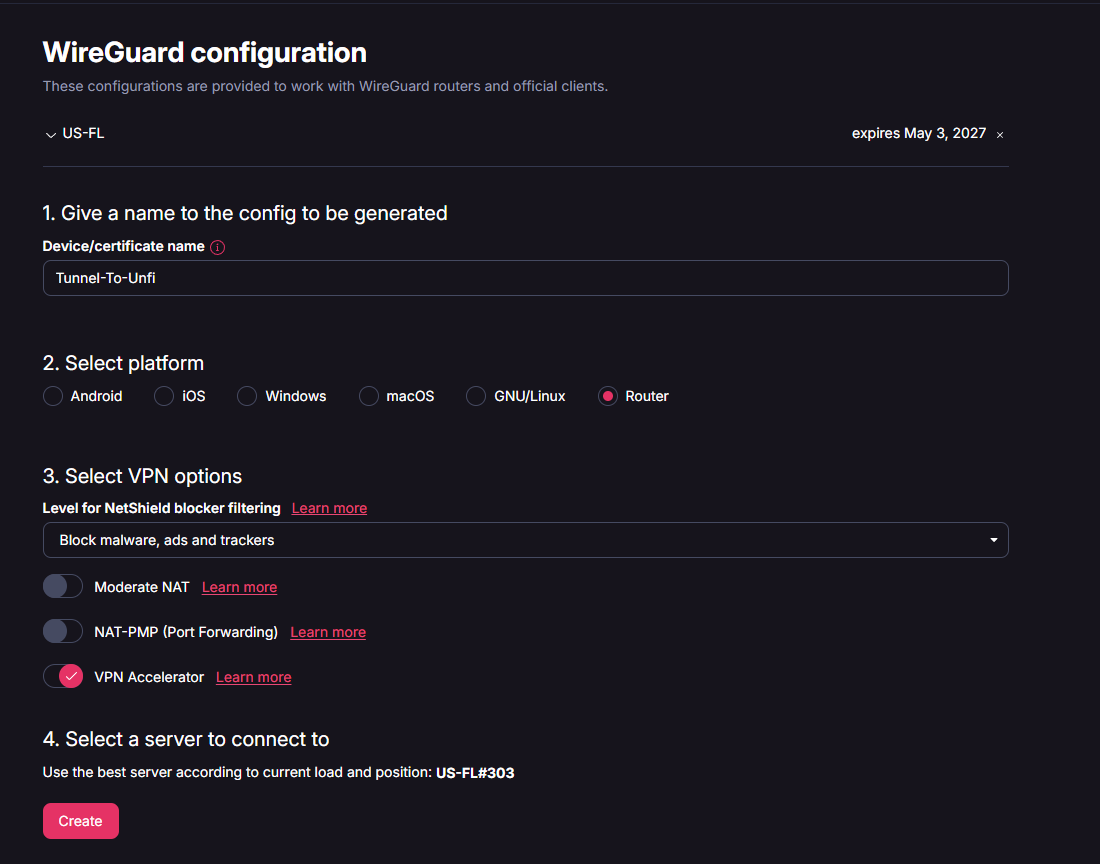The width and height of the screenshot is (1100, 864).
Task: Open Learn more link for NAT-PMP
Action: 328,632
